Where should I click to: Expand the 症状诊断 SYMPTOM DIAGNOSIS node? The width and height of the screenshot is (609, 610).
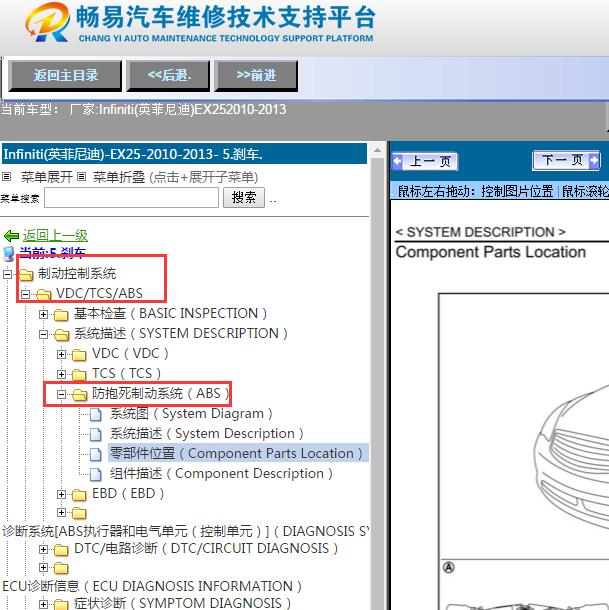click(x=44, y=605)
